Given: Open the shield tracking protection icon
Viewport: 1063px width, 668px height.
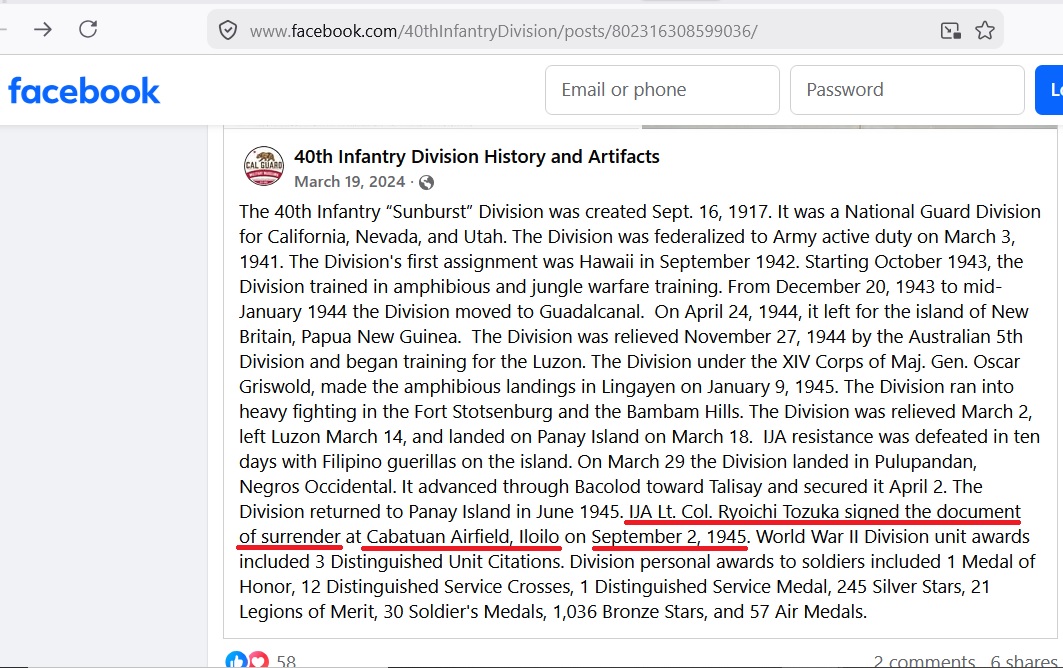Looking at the screenshot, I should point(228,31).
